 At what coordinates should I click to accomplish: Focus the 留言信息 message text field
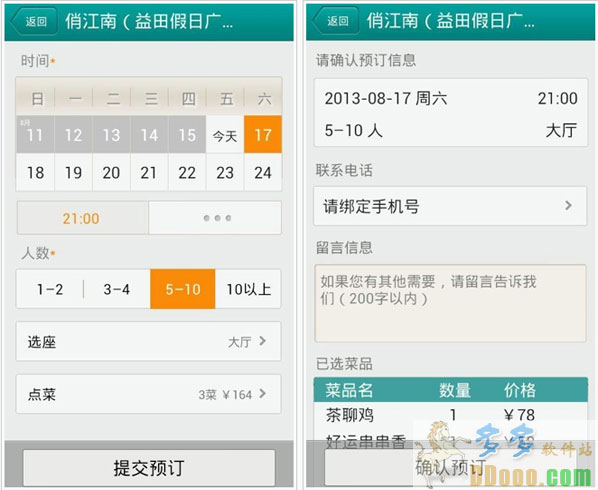[x=450, y=303]
